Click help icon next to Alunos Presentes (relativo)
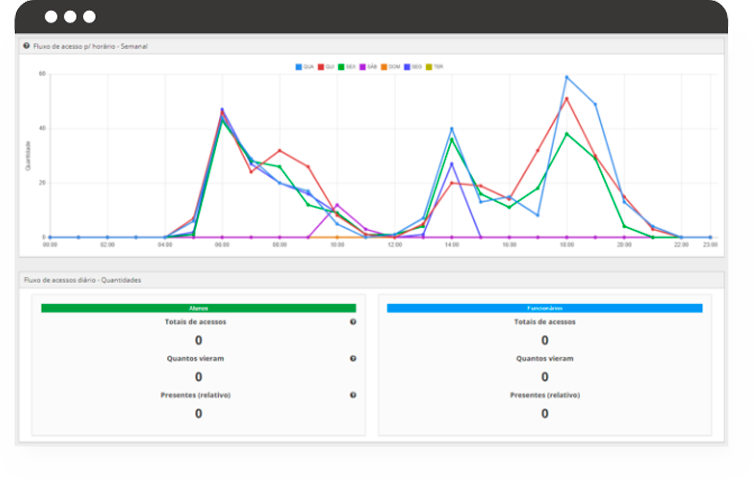754x480 pixels. coord(353,395)
